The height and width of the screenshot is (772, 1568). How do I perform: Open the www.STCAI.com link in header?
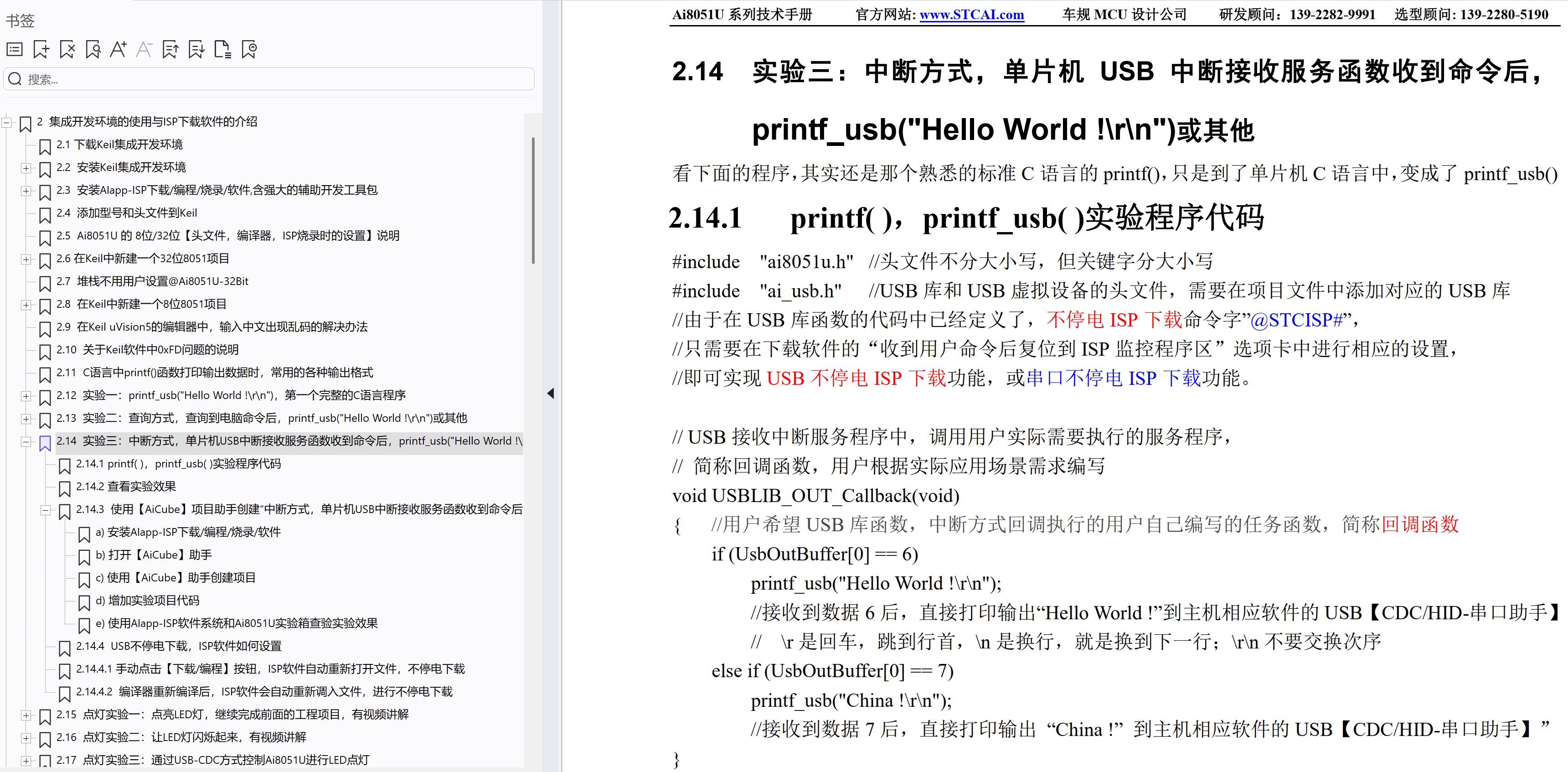(971, 15)
